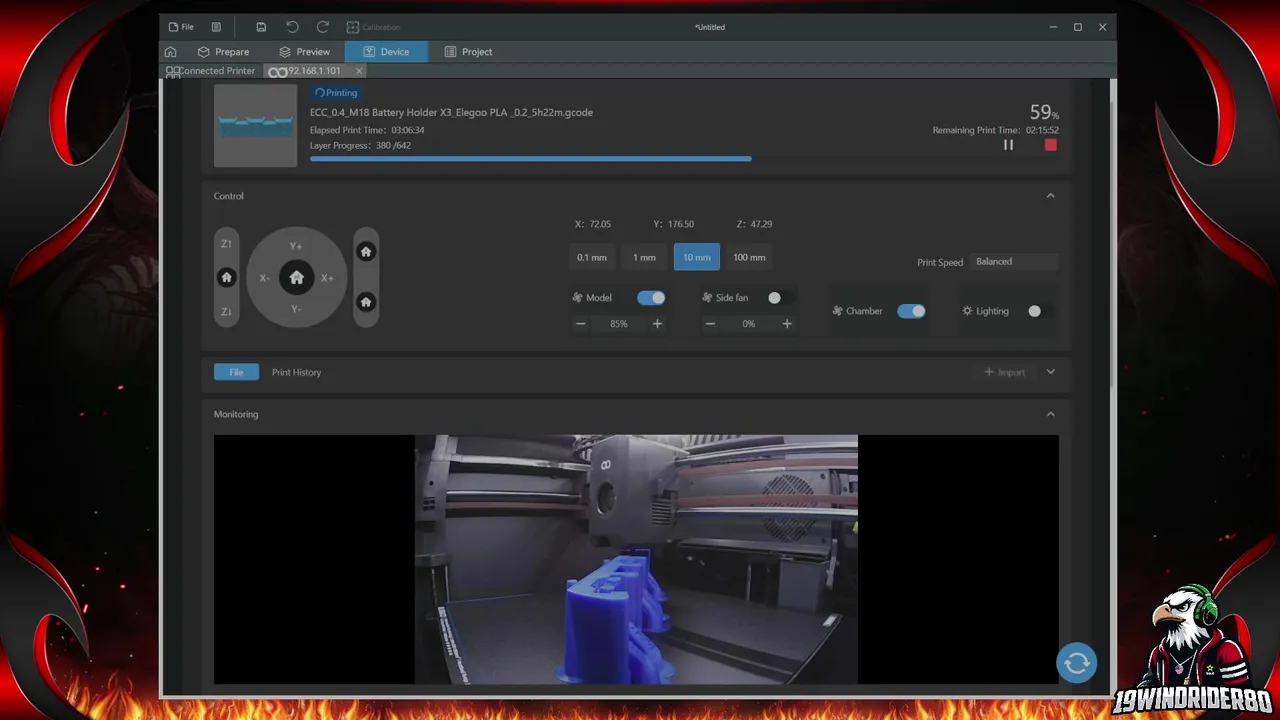Decrease Side fan speed with minus

[x=710, y=324]
